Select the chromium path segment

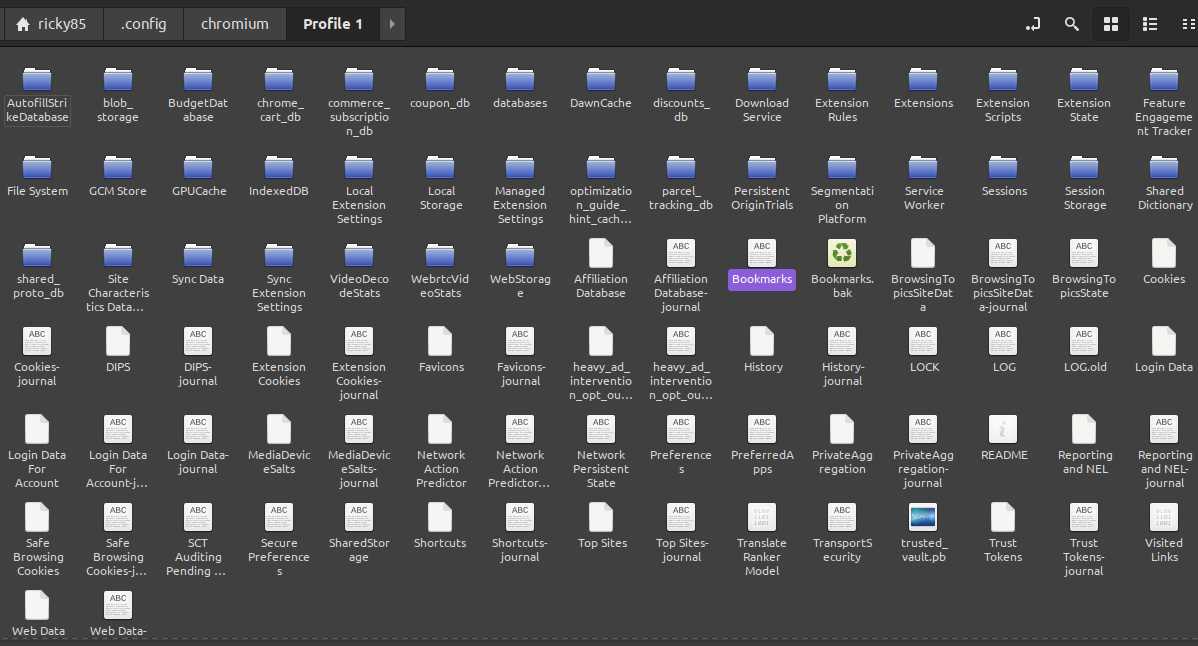point(234,24)
